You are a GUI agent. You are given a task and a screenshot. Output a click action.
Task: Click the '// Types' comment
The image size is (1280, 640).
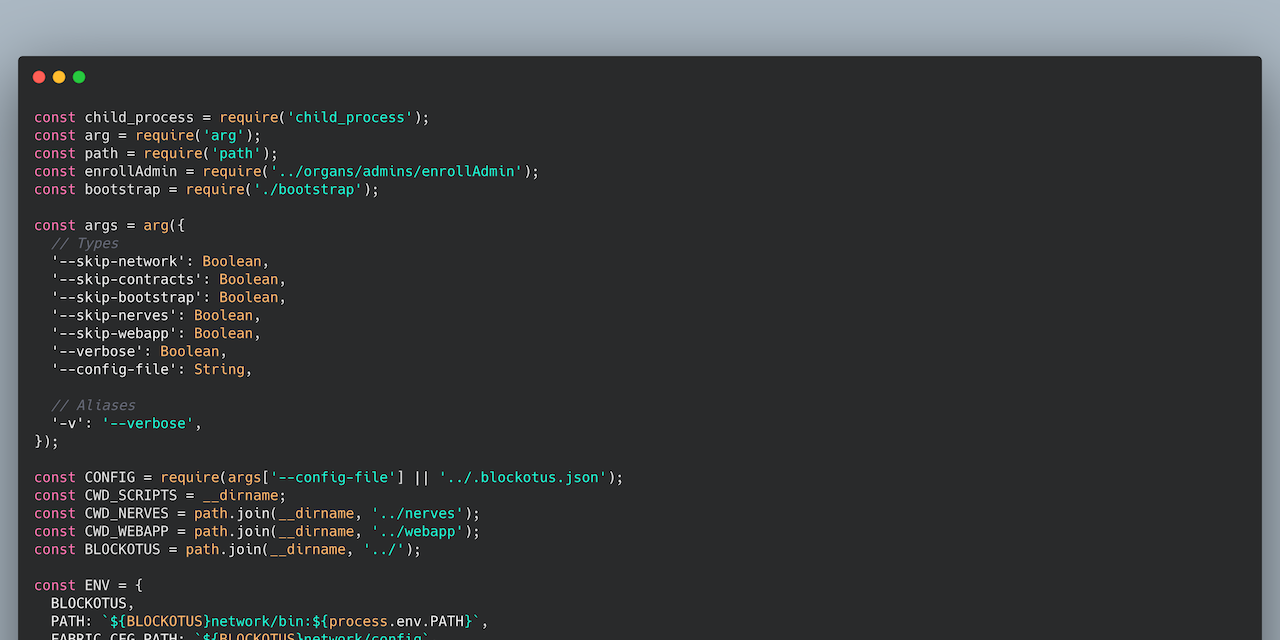[85, 243]
